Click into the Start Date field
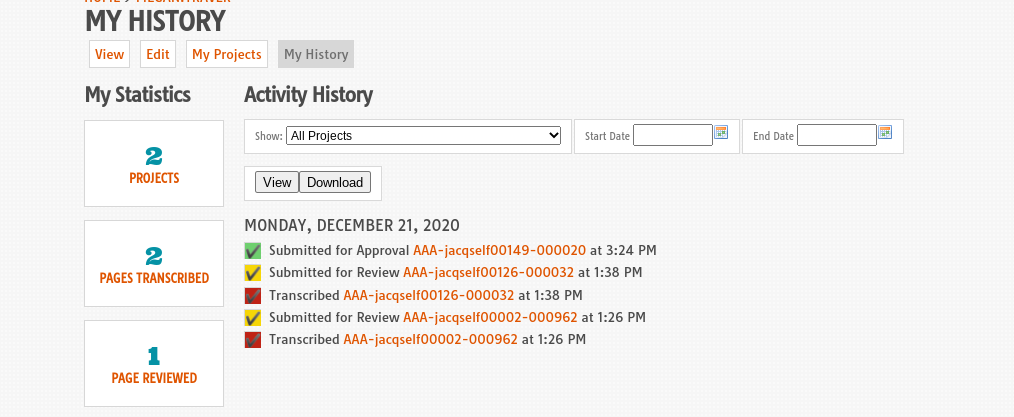 (672, 135)
